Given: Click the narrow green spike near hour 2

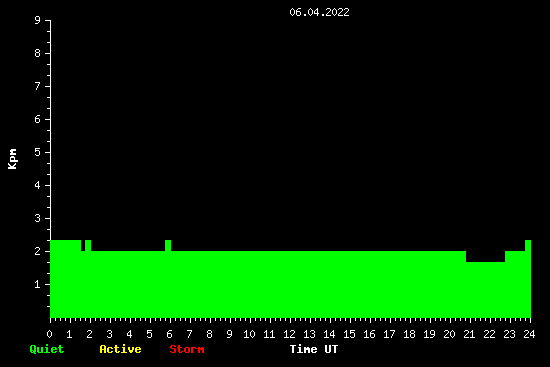Looking at the screenshot, I should point(88,246).
